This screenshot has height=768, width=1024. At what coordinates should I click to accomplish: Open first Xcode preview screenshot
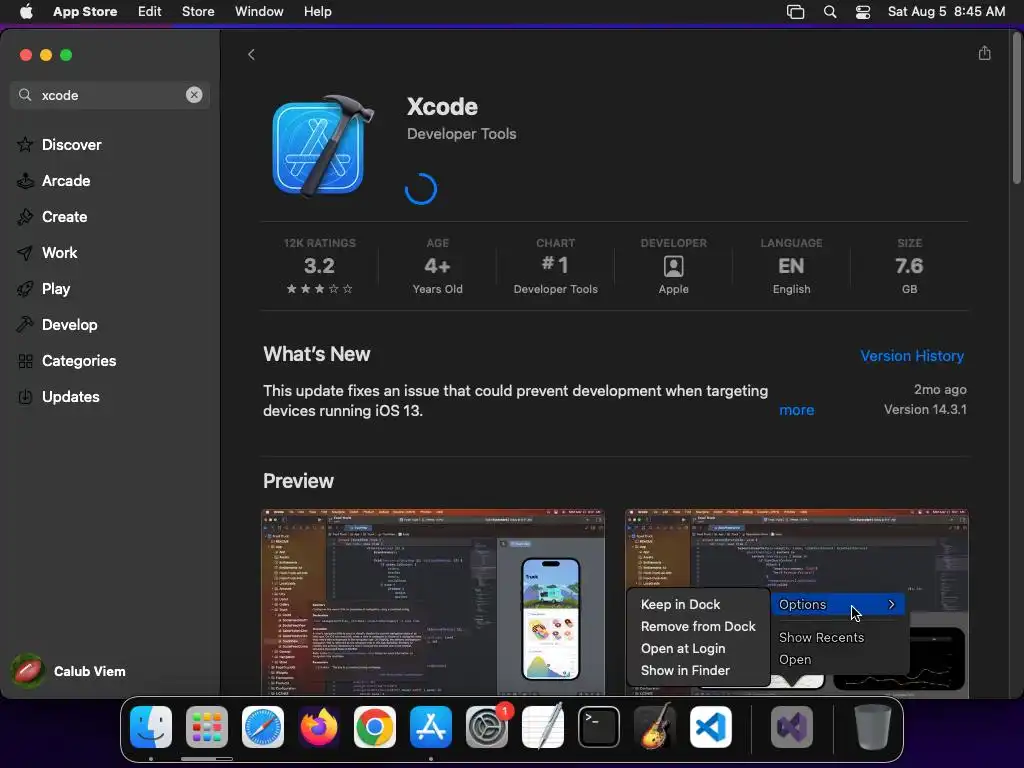coord(433,602)
